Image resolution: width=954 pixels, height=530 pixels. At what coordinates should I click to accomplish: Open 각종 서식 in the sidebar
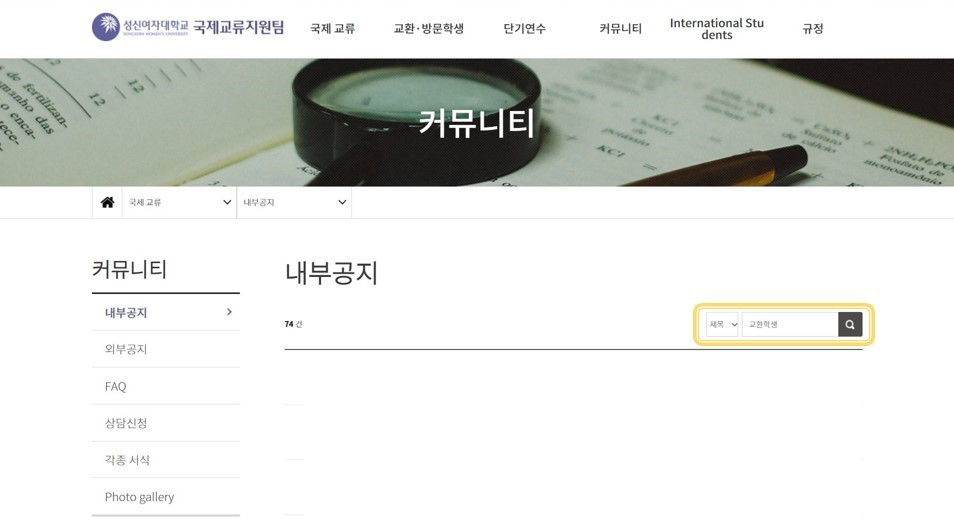tap(165, 460)
